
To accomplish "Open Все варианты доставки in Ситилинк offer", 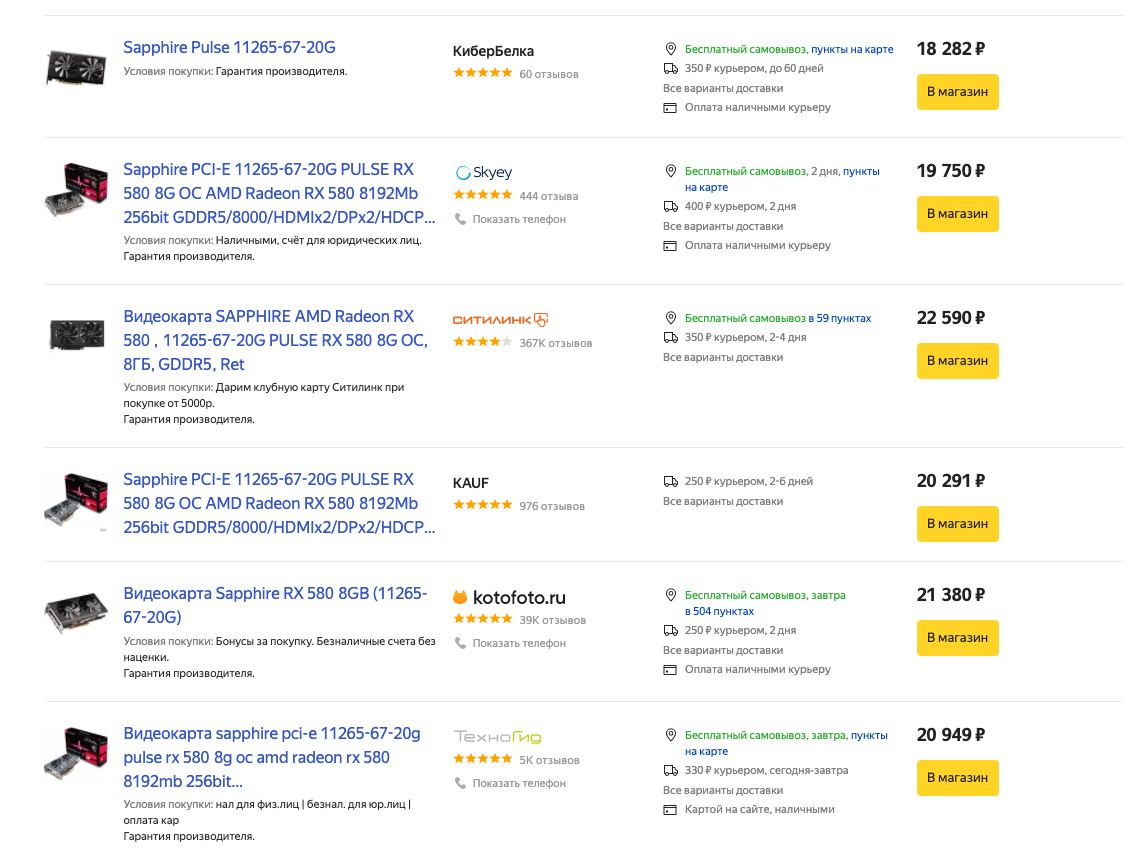I will [723, 357].
